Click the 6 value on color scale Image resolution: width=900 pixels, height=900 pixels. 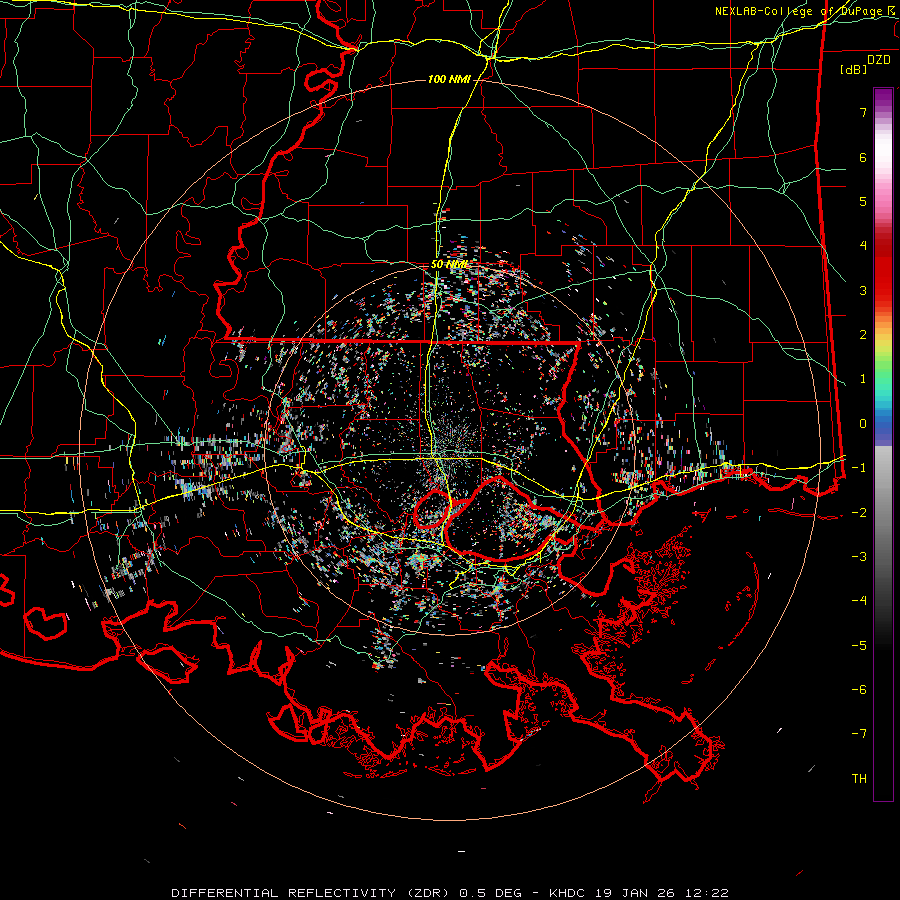pyautogui.click(x=863, y=157)
